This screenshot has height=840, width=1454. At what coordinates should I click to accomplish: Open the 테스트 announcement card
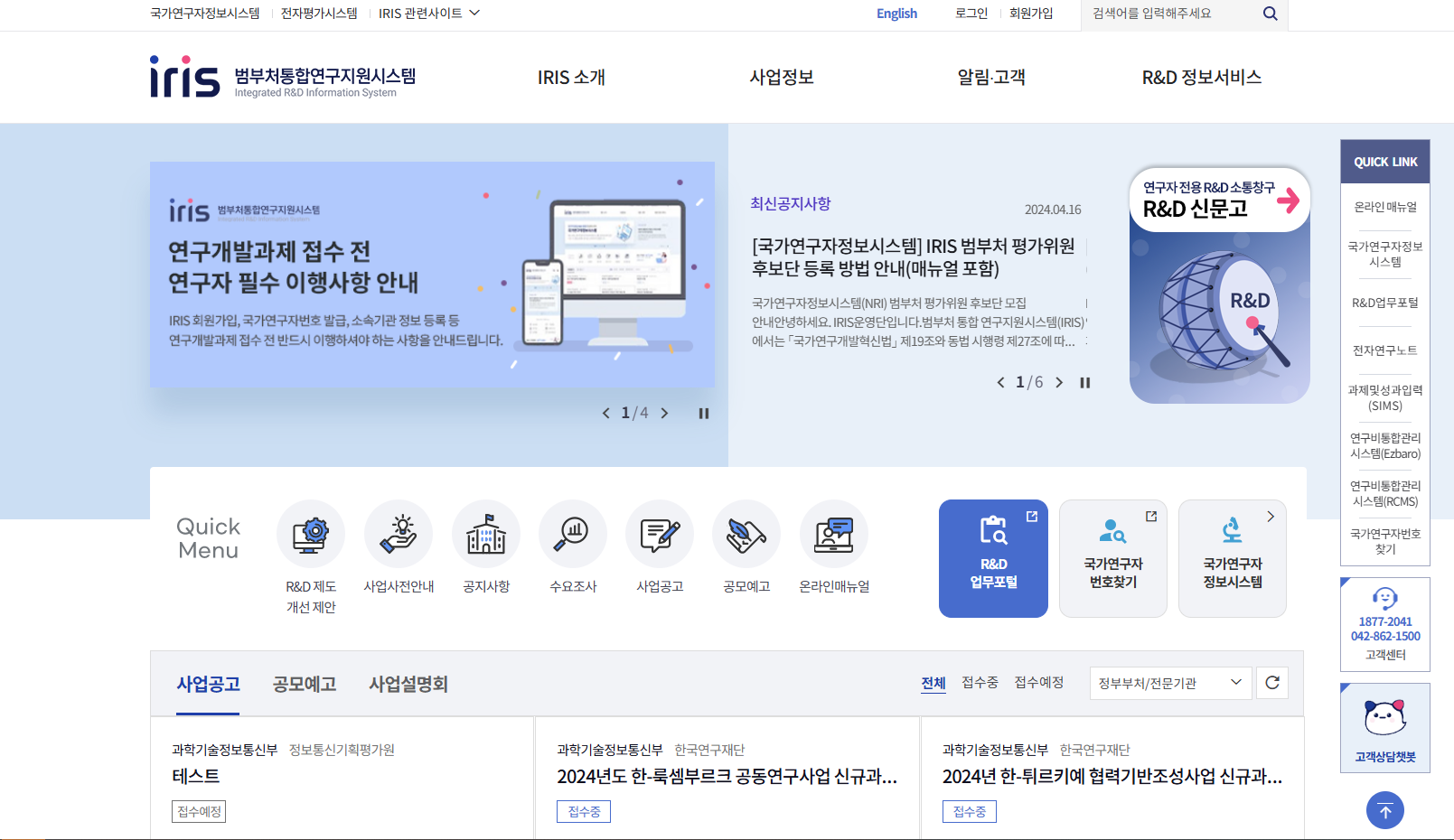(342, 778)
